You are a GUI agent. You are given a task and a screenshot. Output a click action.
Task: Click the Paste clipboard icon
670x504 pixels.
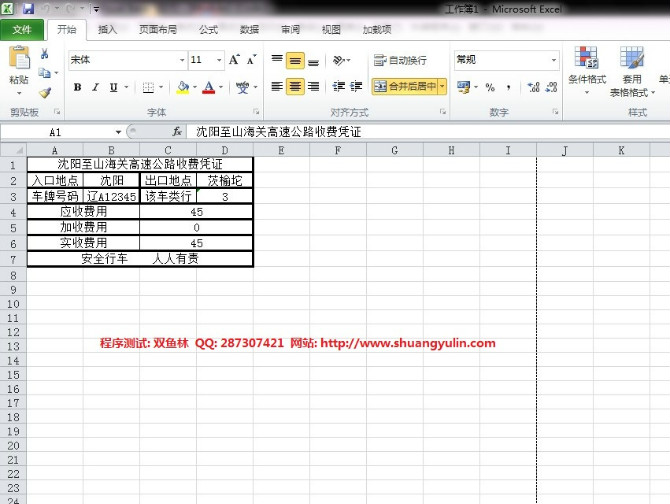[19, 58]
